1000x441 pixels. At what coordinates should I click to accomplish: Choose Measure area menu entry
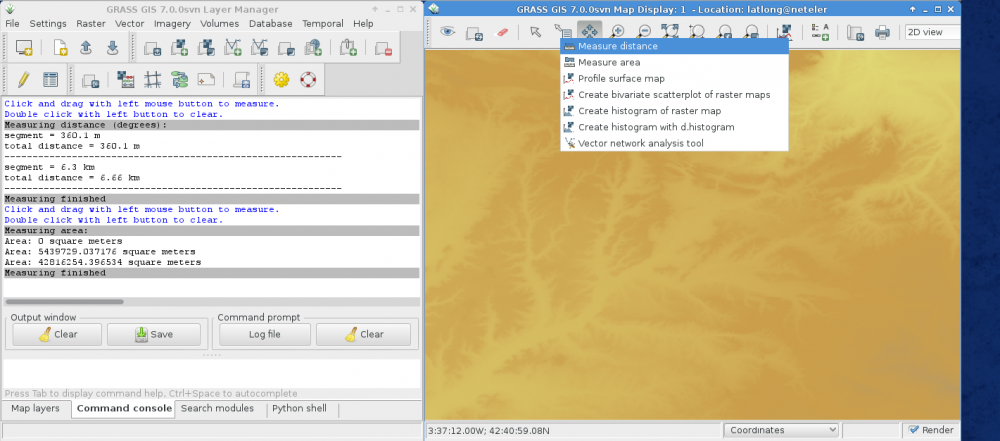point(674,62)
